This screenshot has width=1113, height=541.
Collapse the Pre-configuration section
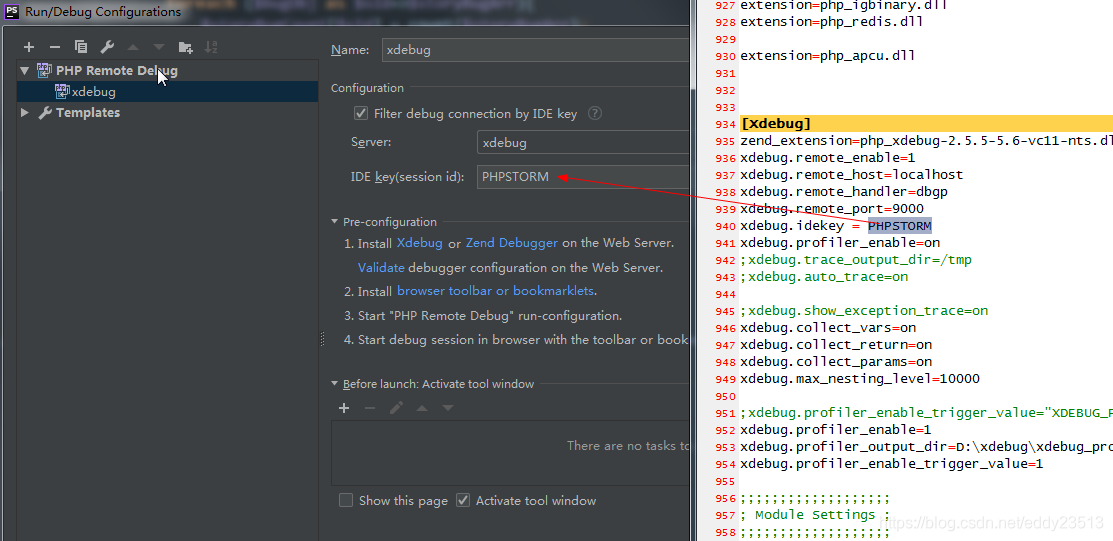click(x=335, y=222)
